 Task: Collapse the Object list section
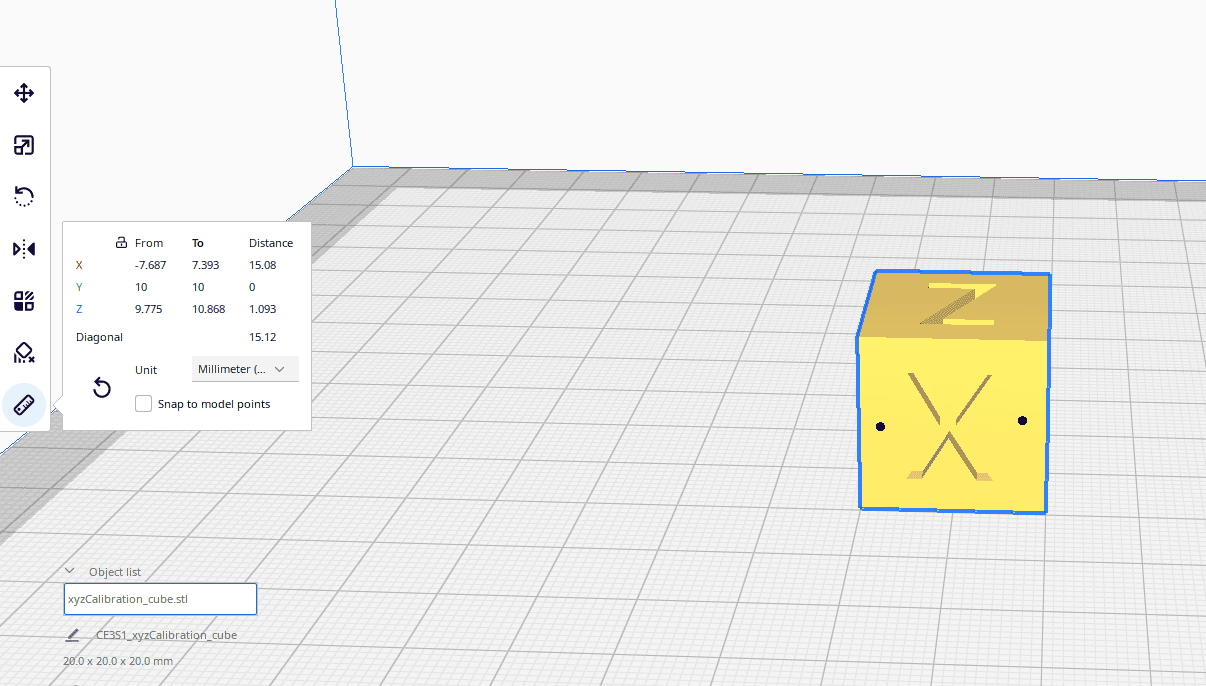[70, 571]
